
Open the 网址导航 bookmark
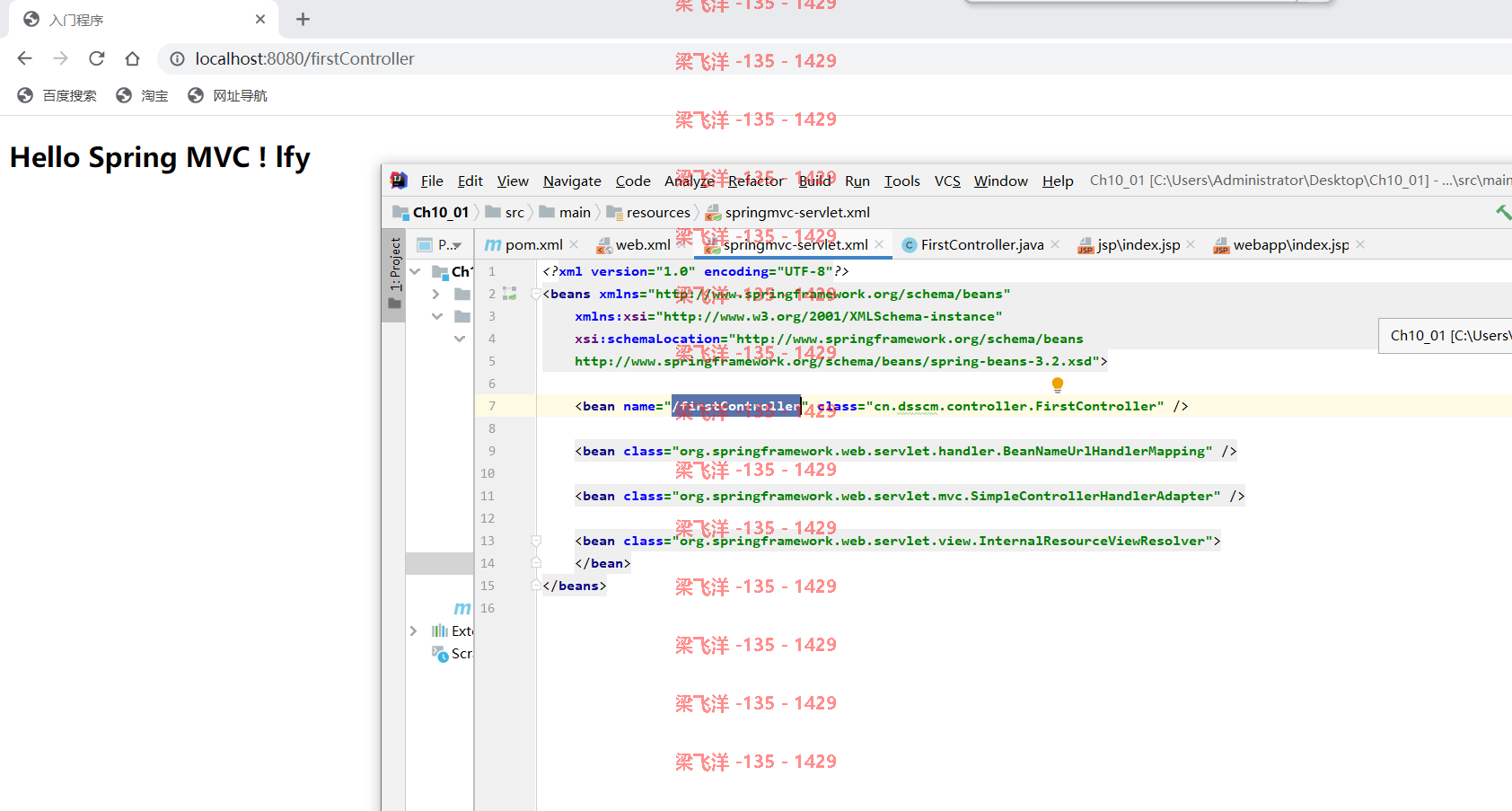(227, 95)
